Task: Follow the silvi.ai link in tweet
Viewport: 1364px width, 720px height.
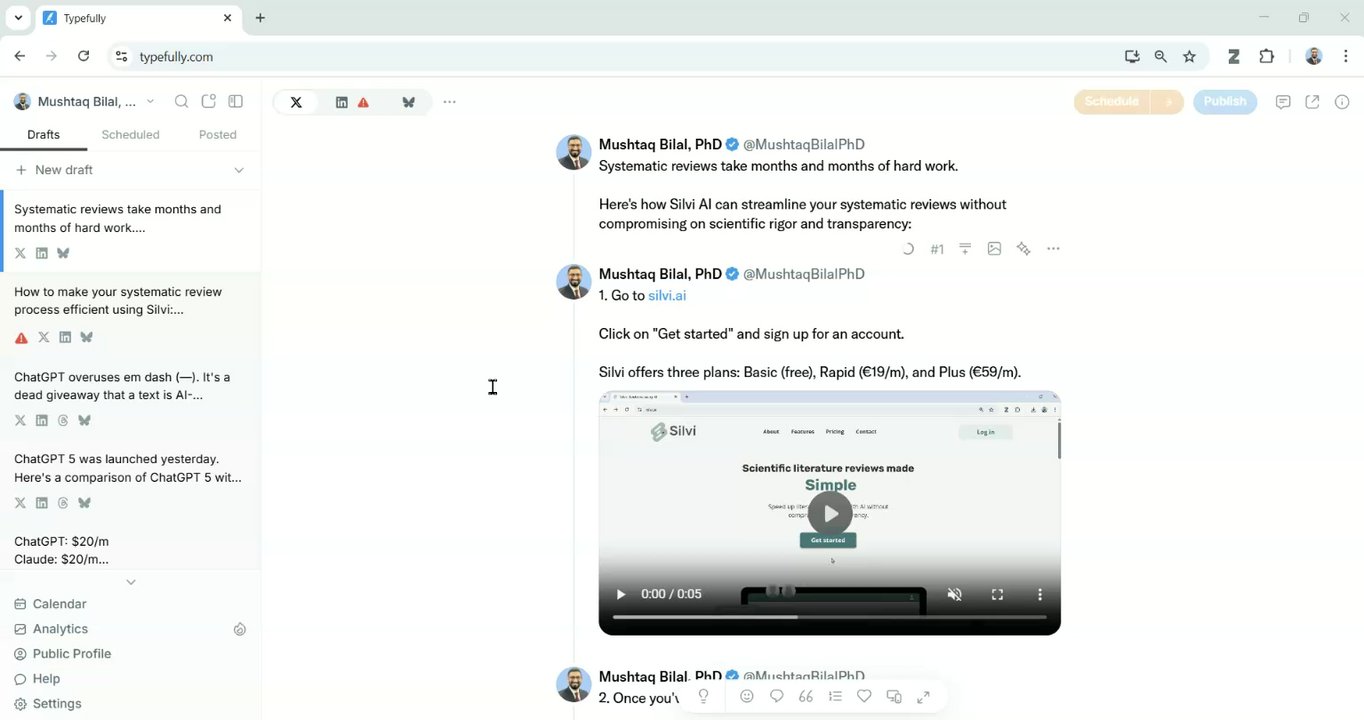Action: click(x=667, y=296)
